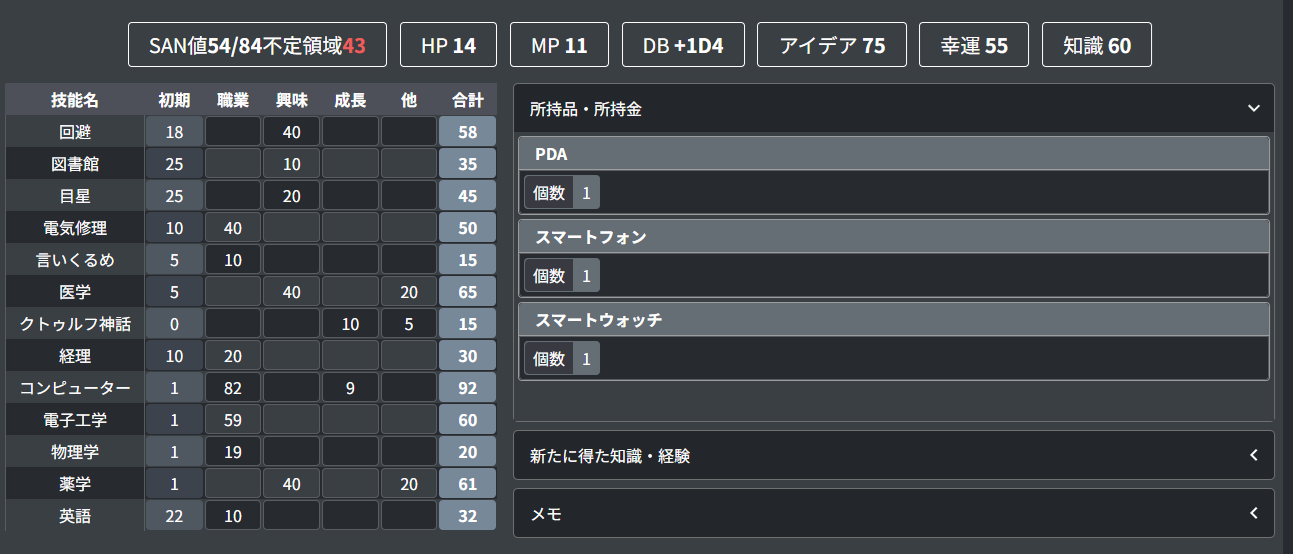1293x554 pixels.
Task: Click the スマートフォン item name field
Action: (x=893, y=237)
